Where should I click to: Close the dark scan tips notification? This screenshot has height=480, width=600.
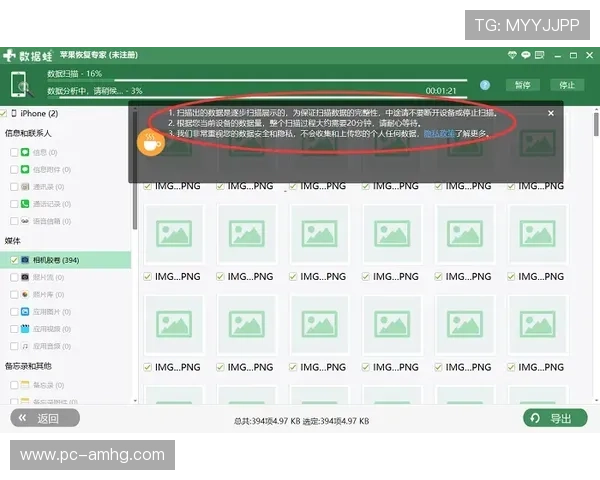(x=551, y=113)
